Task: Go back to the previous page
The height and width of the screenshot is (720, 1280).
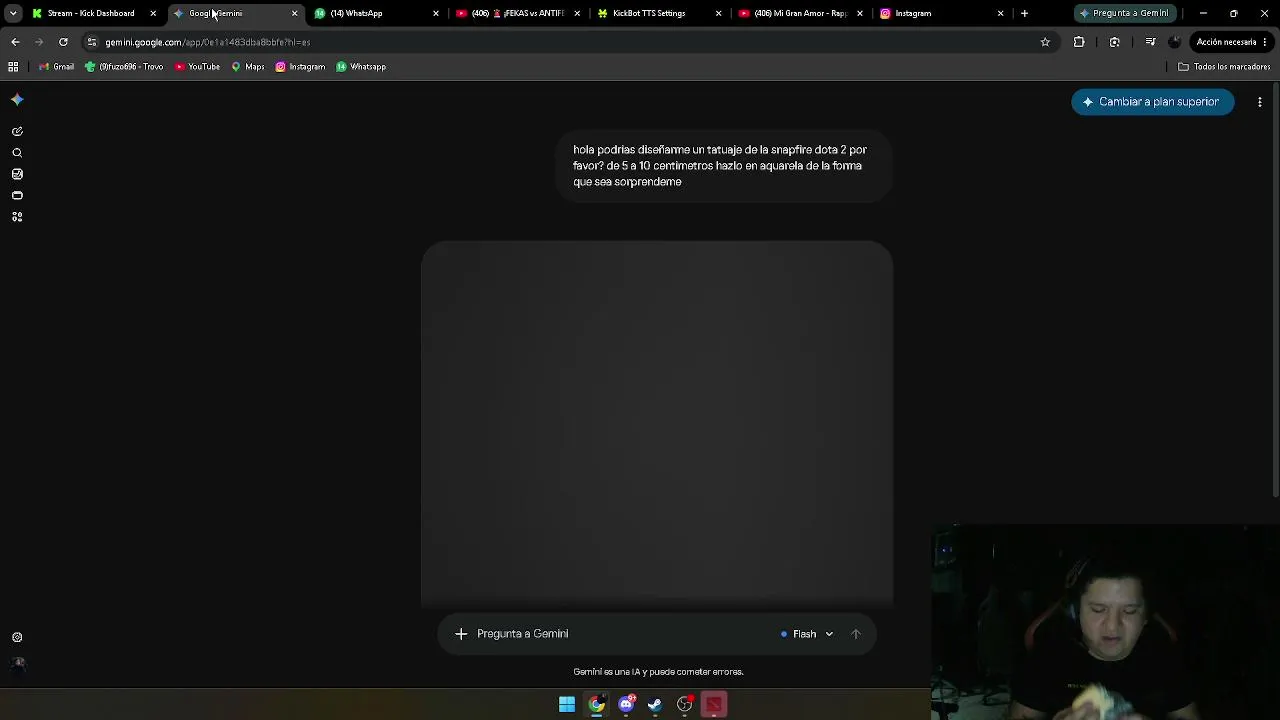Action: pos(15,42)
